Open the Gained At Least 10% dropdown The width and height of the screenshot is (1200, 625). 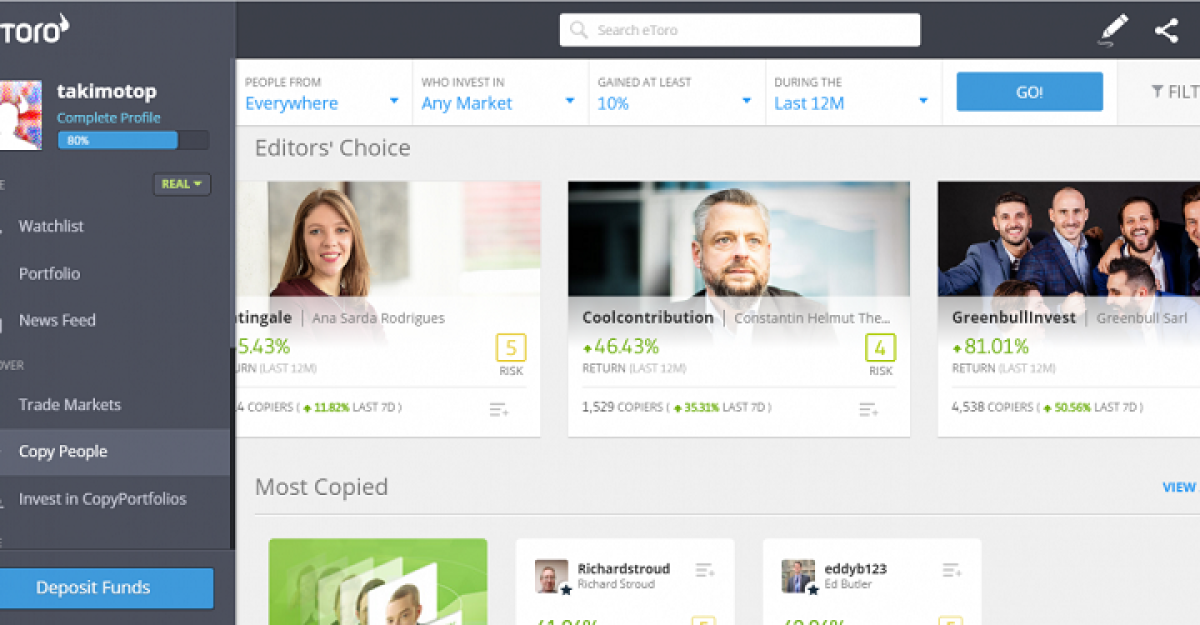coord(677,92)
